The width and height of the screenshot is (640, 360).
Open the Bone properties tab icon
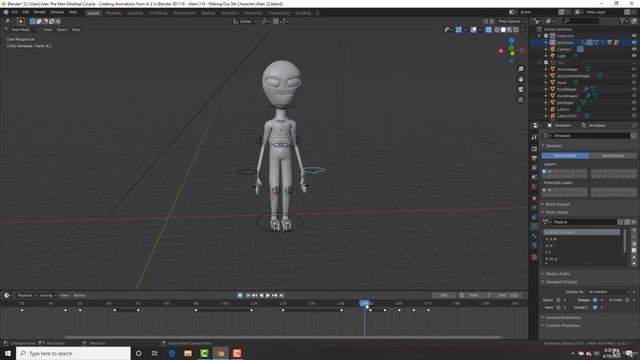pyautogui.click(x=534, y=236)
